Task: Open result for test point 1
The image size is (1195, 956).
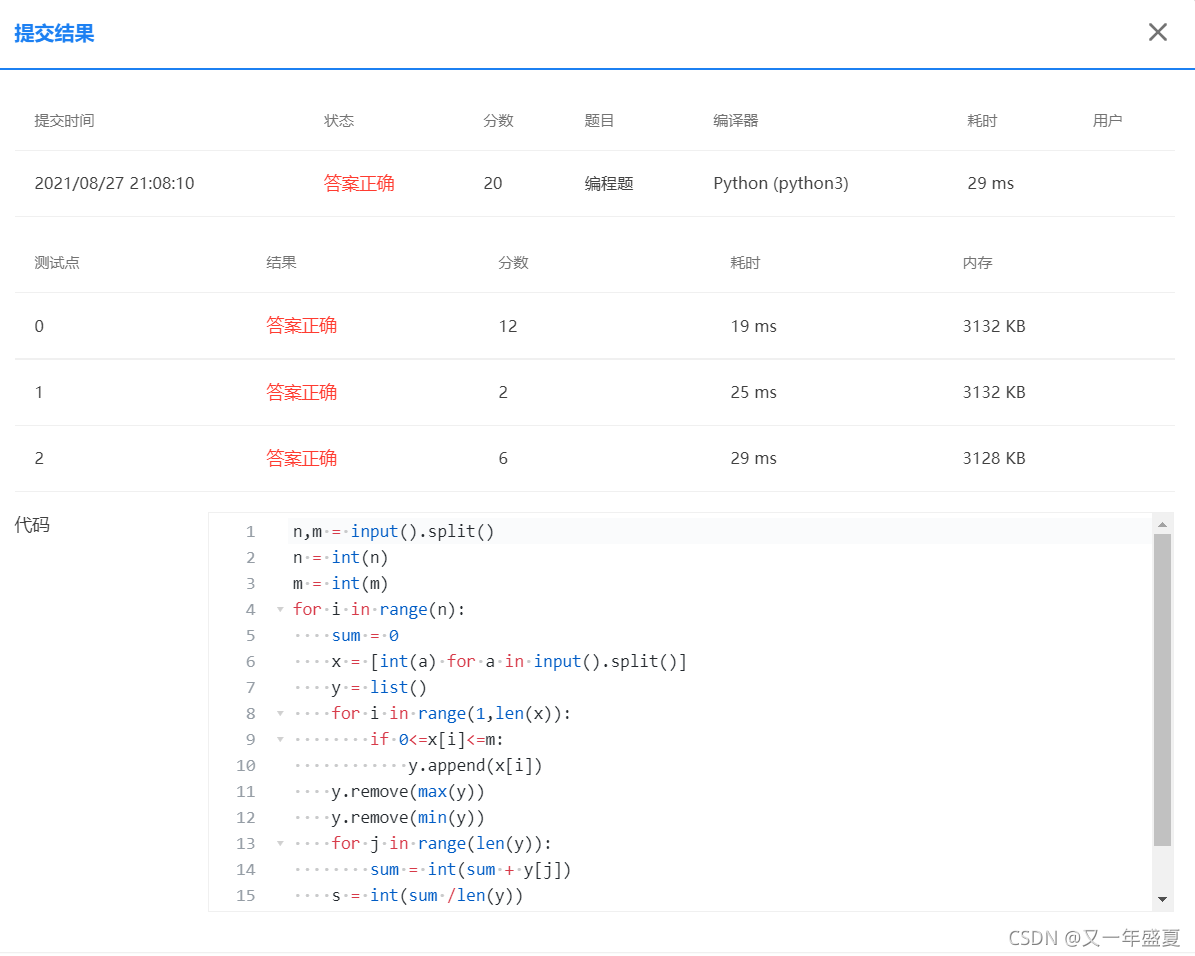Action: tap(302, 392)
